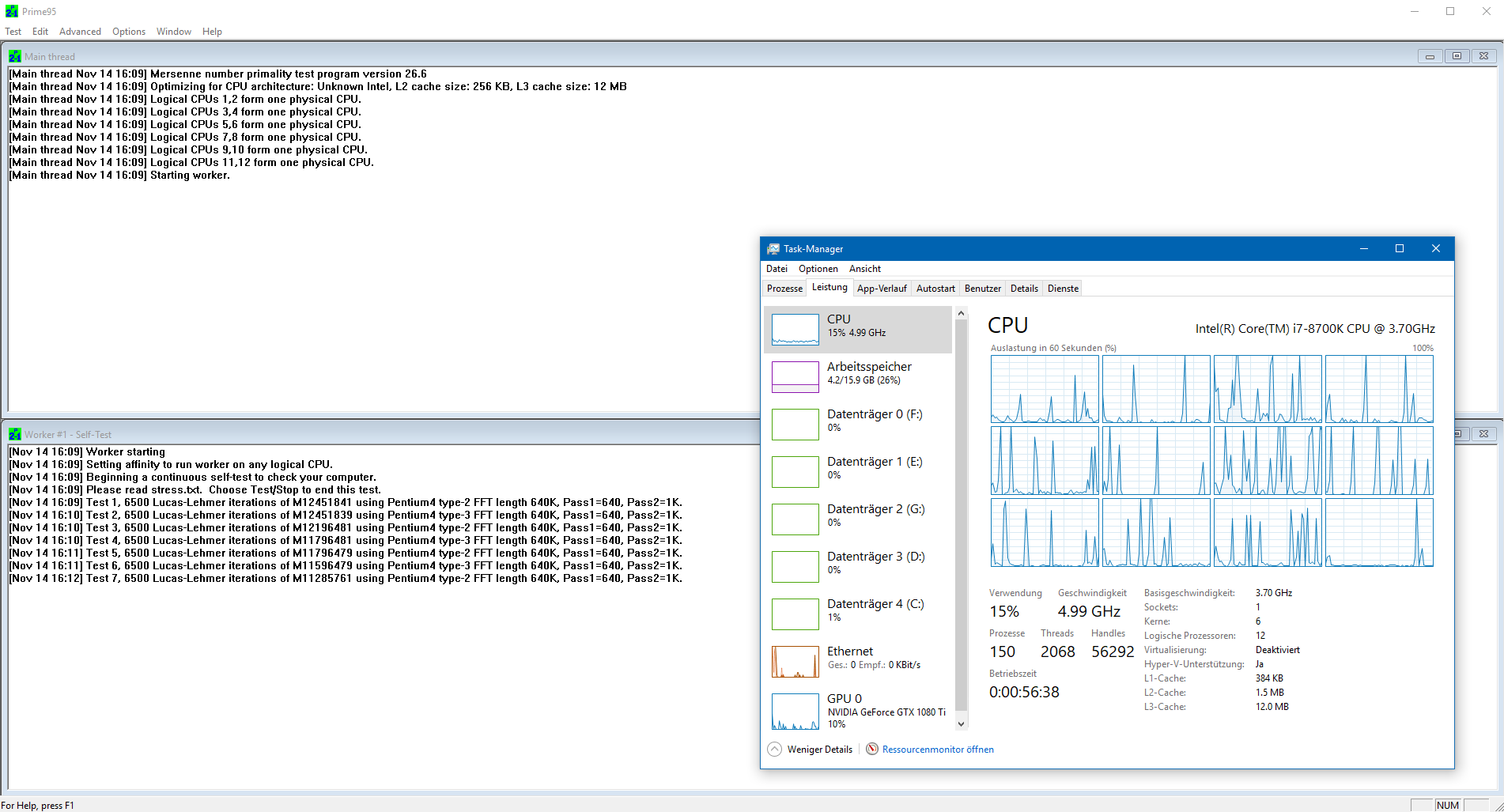Click the Virtualisierung value Deaktiviert
This screenshot has width=1504, height=812.
click(1277, 650)
